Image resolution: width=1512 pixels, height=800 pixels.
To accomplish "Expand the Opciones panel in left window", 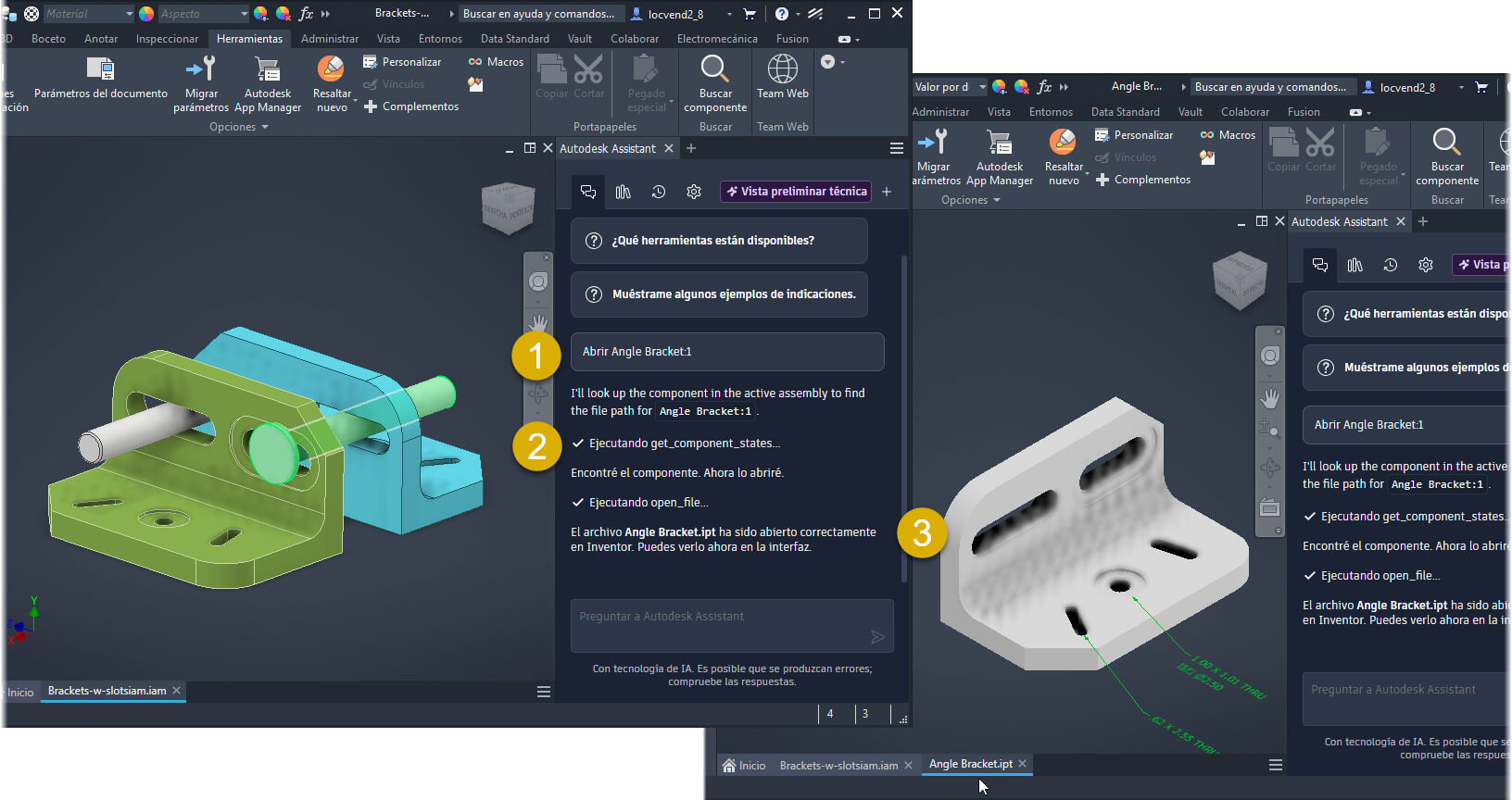I will (239, 127).
